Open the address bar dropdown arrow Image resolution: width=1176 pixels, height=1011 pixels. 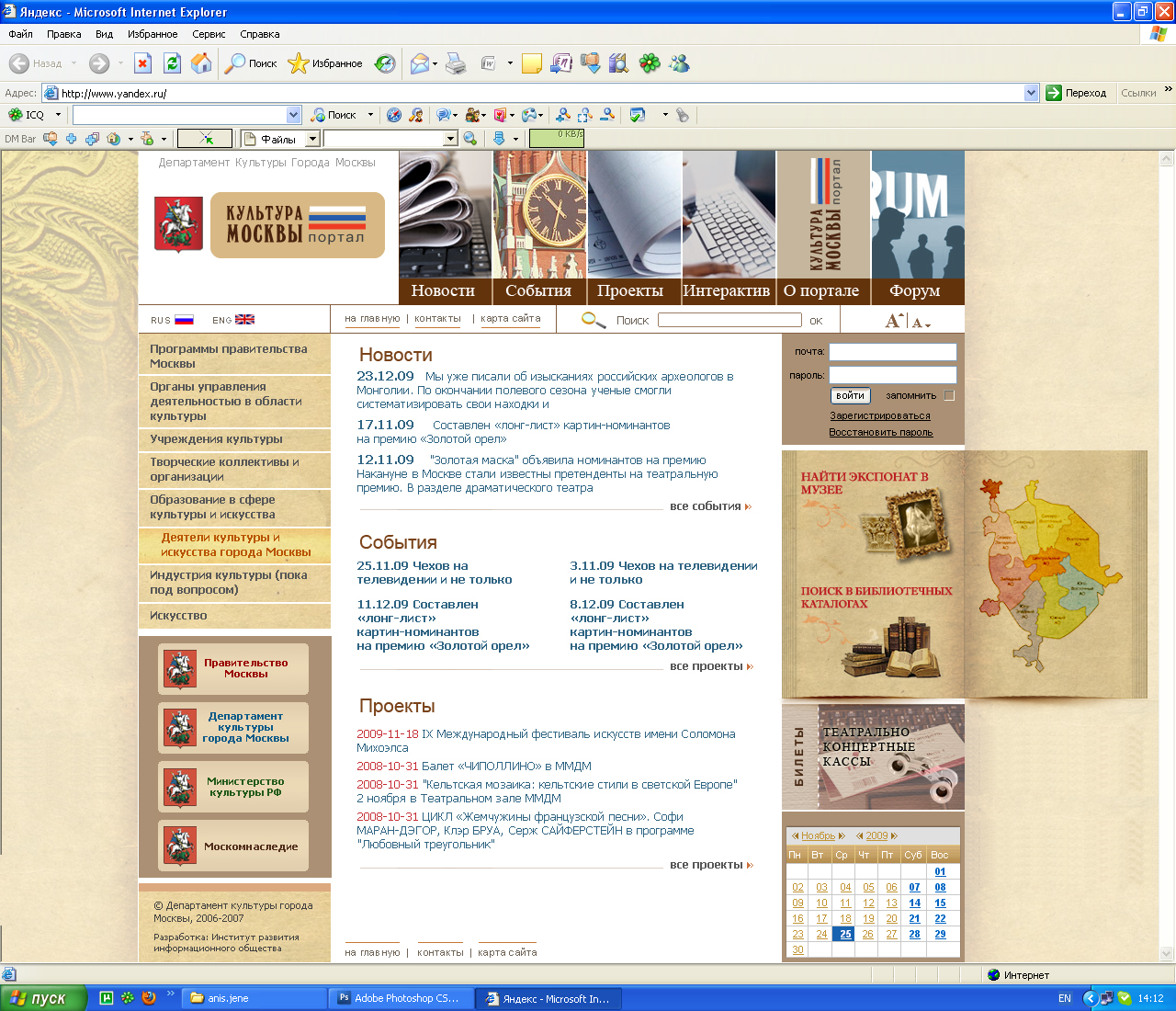[x=1031, y=93]
